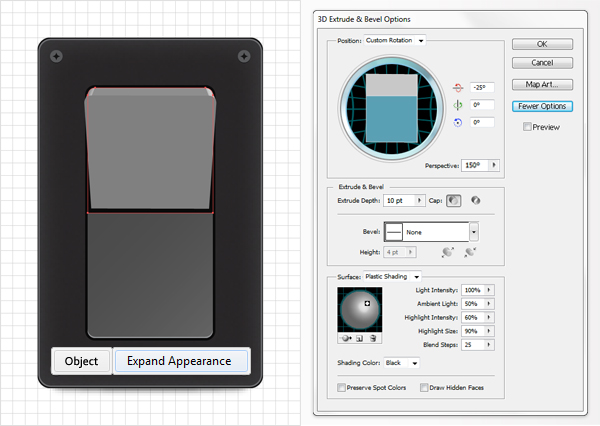
Task: Click the Highlight Size 90% field
Action: click(473, 331)
